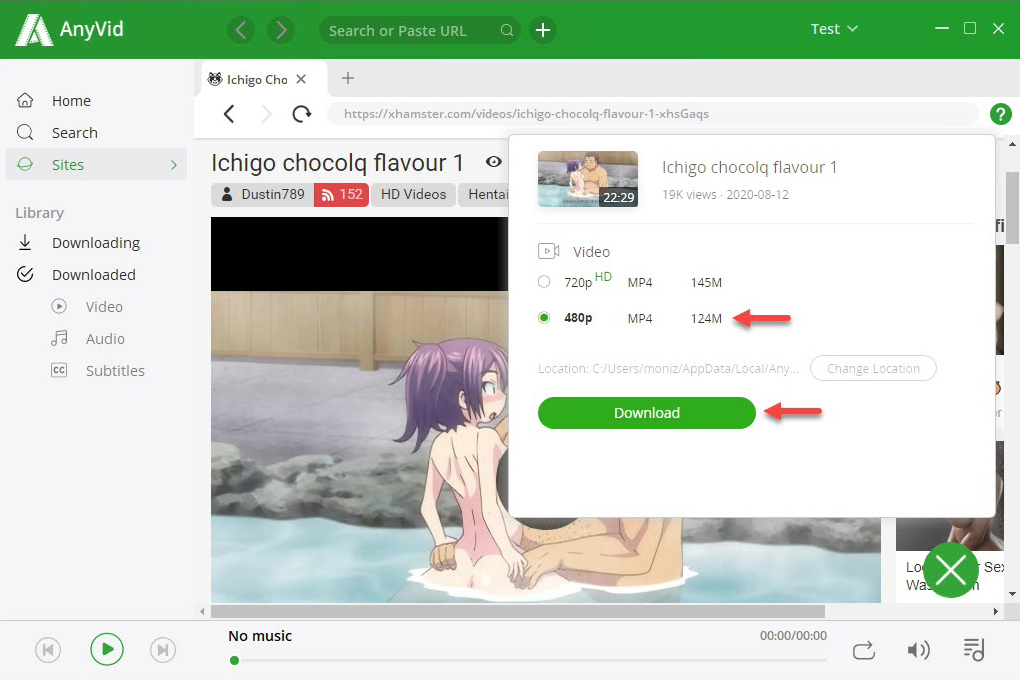The image size is (1020, 680).
Task: Switch to the Ichigo Cho tab
Action: 256,79
